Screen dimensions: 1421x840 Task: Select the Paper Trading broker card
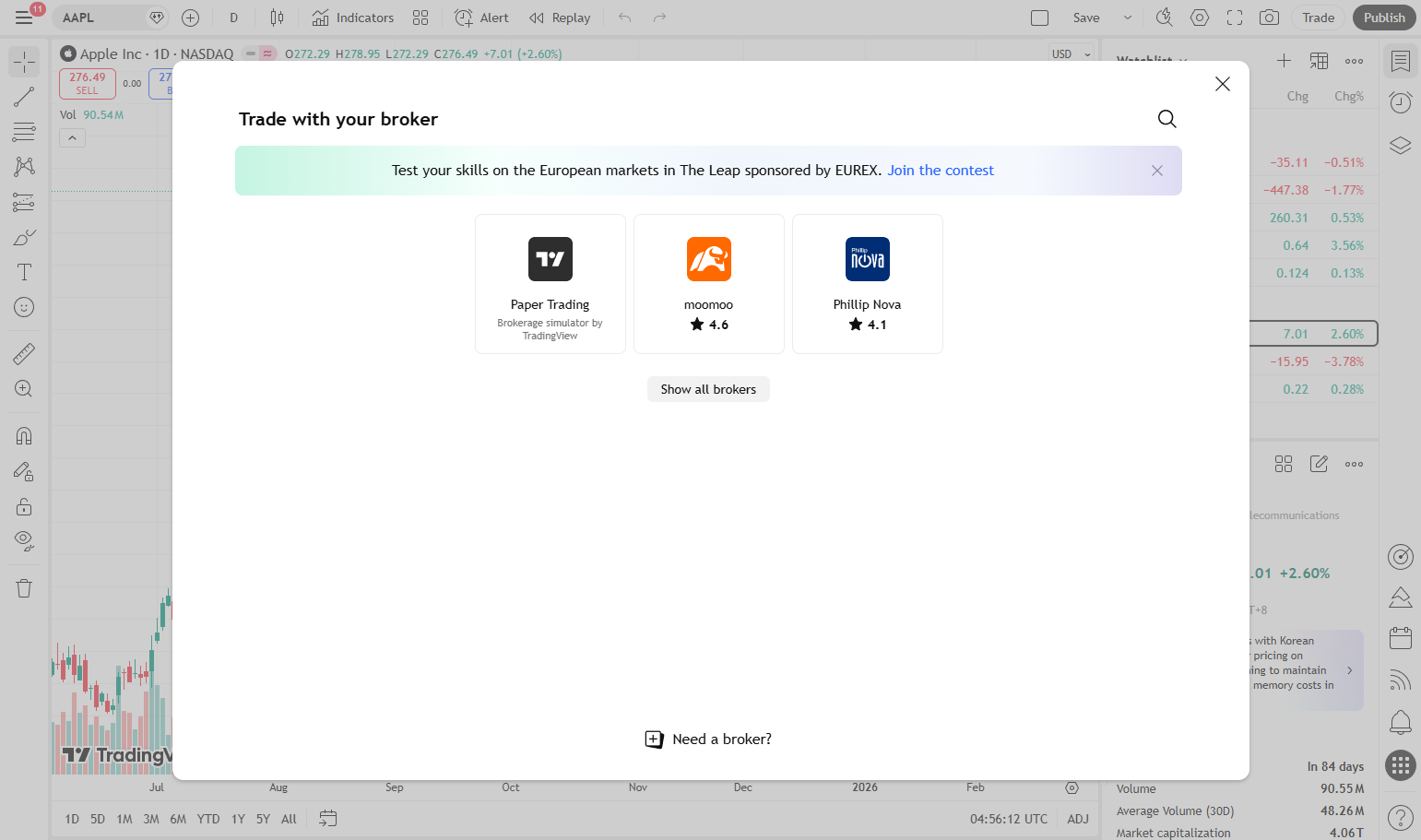point(551,284)
